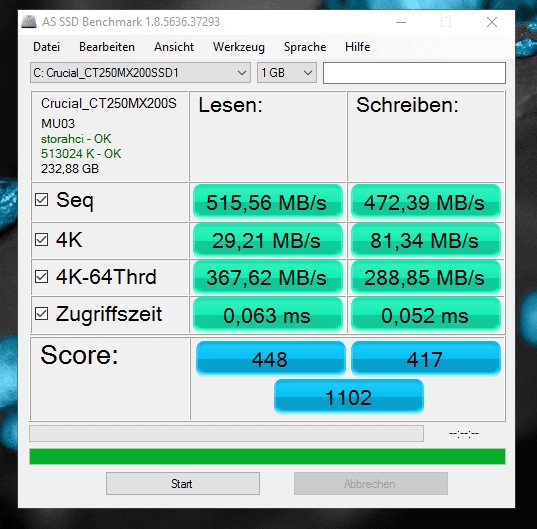This screenshot has width=537, height=529.
Task: Click the Start button
Action: coord(183,483)
